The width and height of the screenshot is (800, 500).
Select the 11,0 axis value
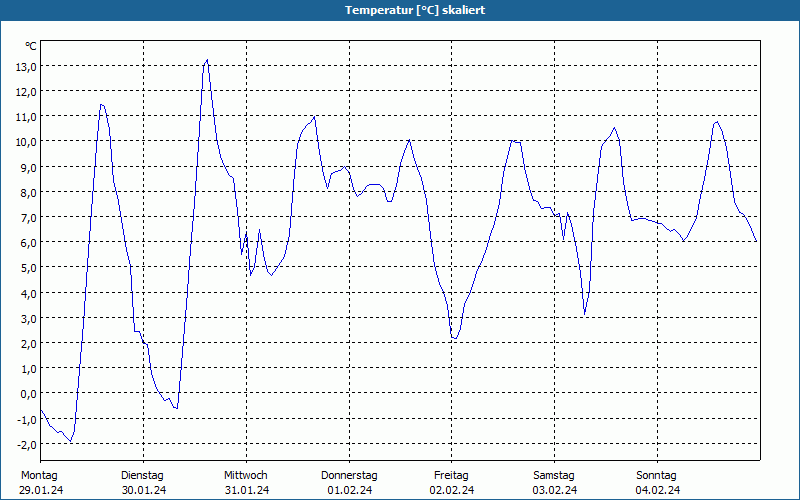(x=26, y=117)
